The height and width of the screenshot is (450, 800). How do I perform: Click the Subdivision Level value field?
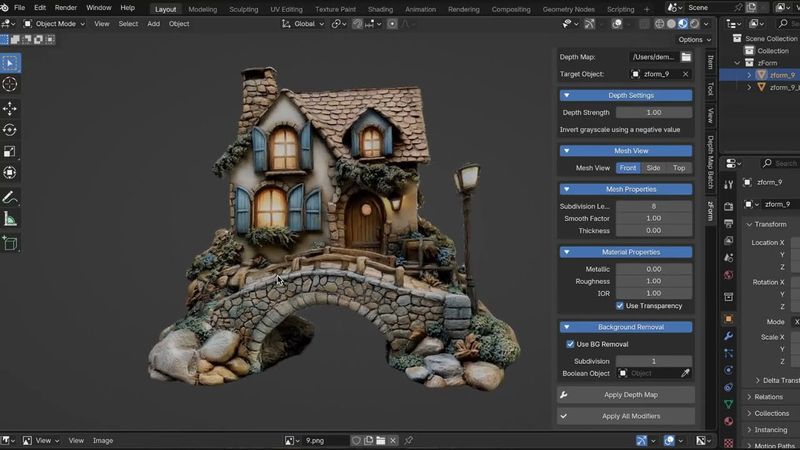click(654, 206)
